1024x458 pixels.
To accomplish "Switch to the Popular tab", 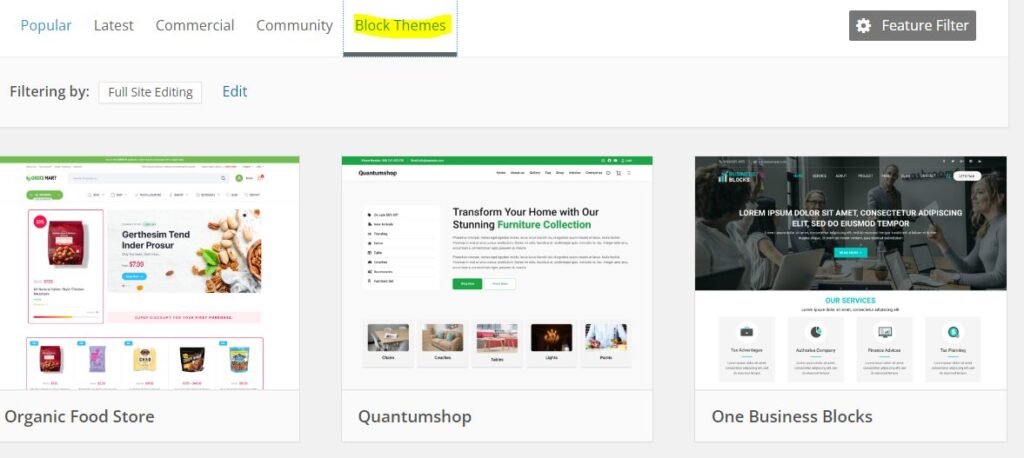I will pyautogui.click(x=46, y=26).
